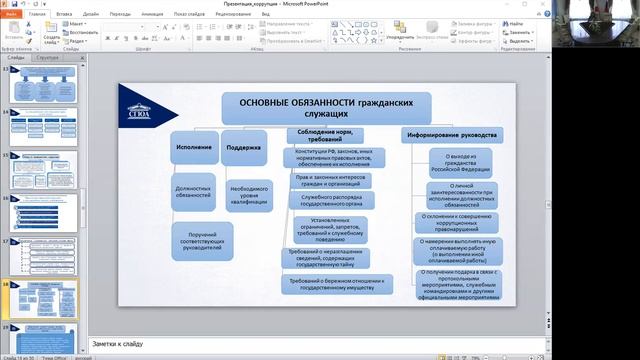Open Эффекты фигур shape effects

[473, 41]
